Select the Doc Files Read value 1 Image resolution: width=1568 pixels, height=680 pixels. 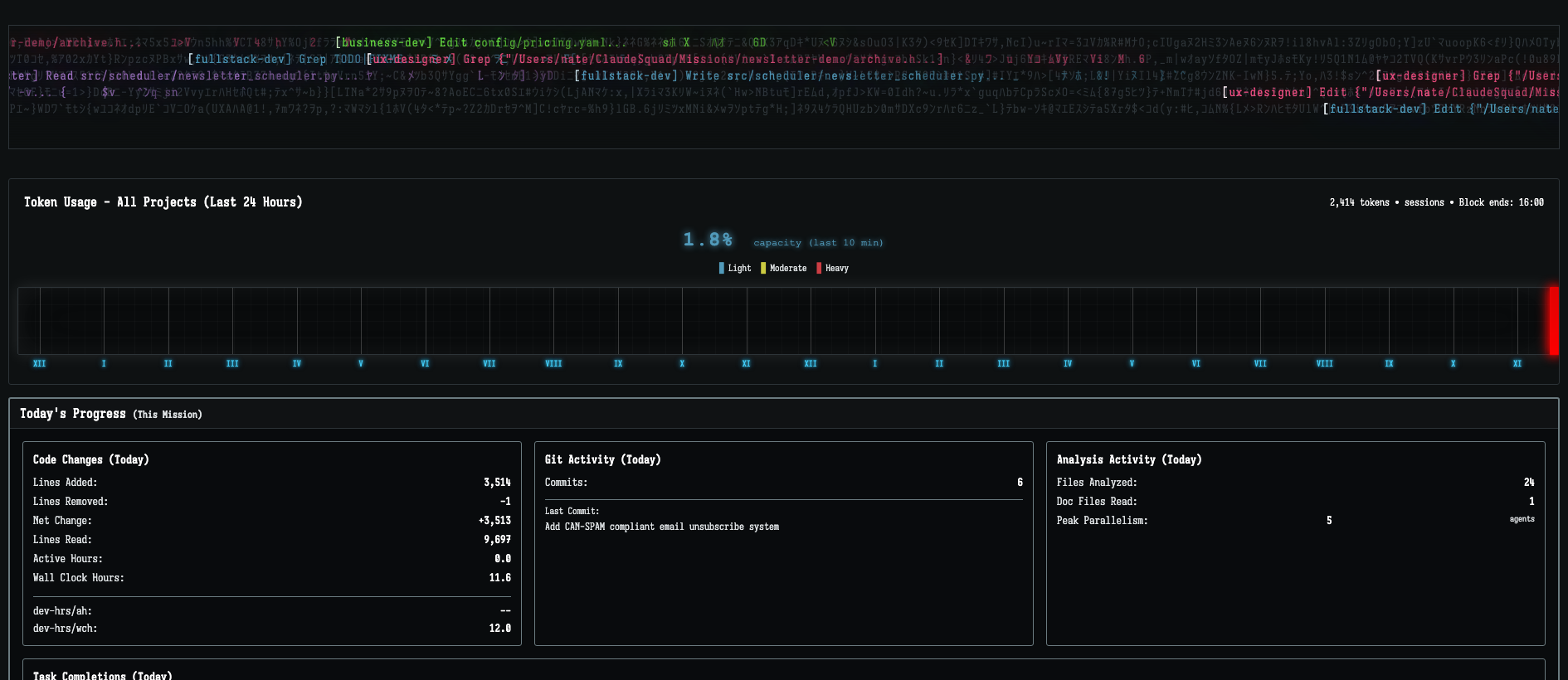click(x=1531, y=502)
